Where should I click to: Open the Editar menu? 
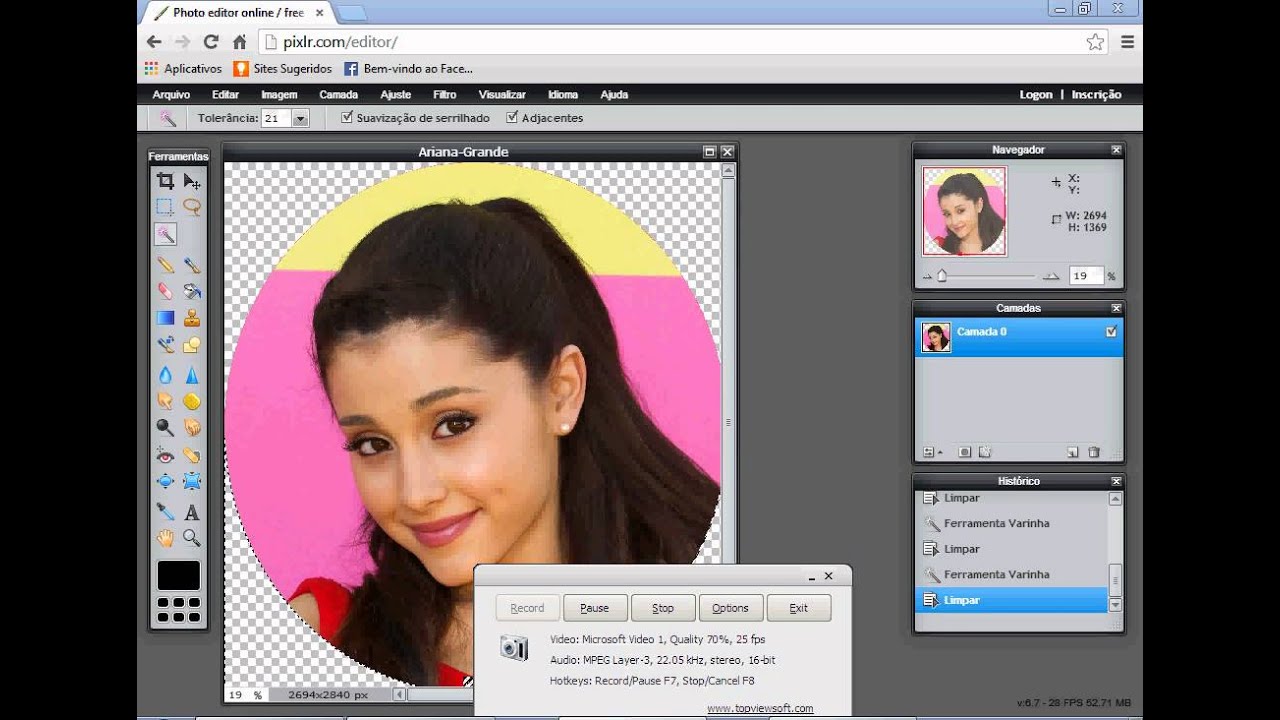pos(226,94)
